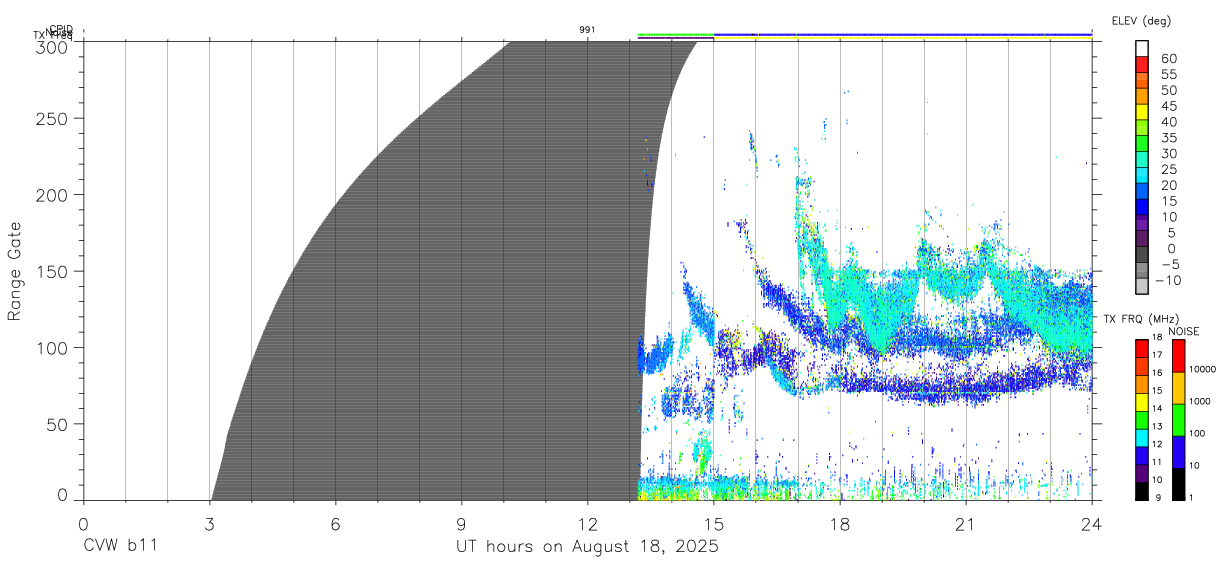Click the 'NOISE' legend title
This screenshot has width=1228, height=567.
click(x=1184, y=331)
